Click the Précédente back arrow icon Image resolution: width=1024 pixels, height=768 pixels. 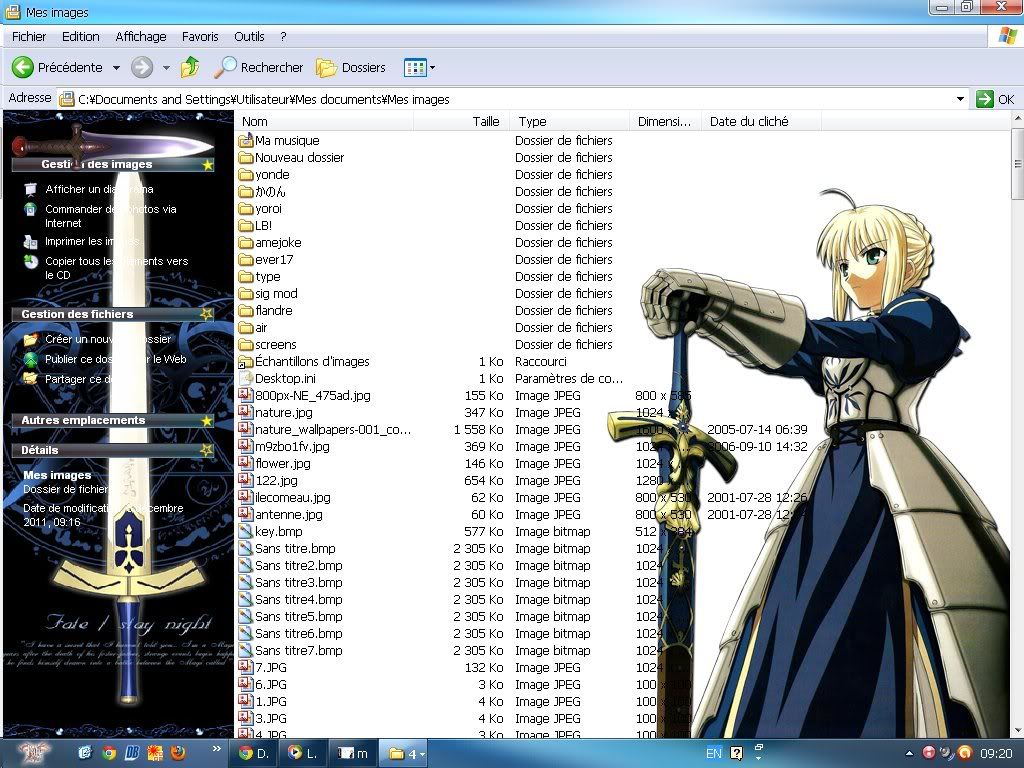tap(23, 67)
